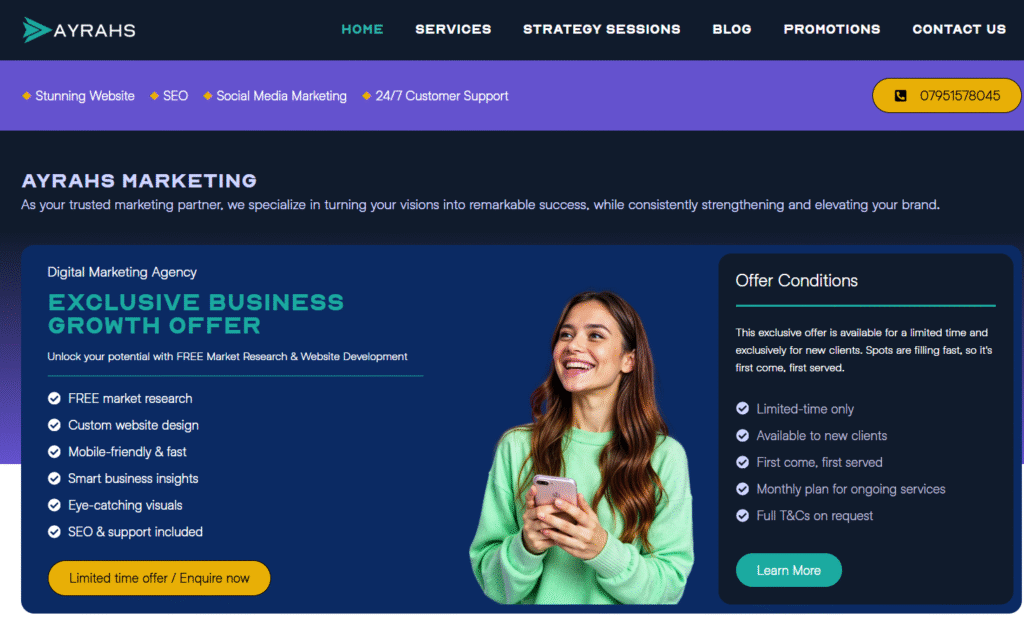
Task: Call using the 07951578045 button
Action: coord(946,96)
